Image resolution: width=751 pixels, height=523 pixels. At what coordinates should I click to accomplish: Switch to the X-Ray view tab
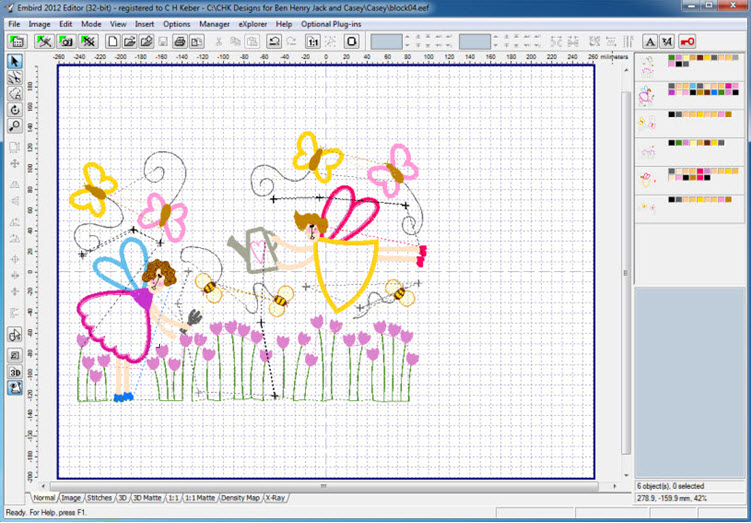(273, 497)
